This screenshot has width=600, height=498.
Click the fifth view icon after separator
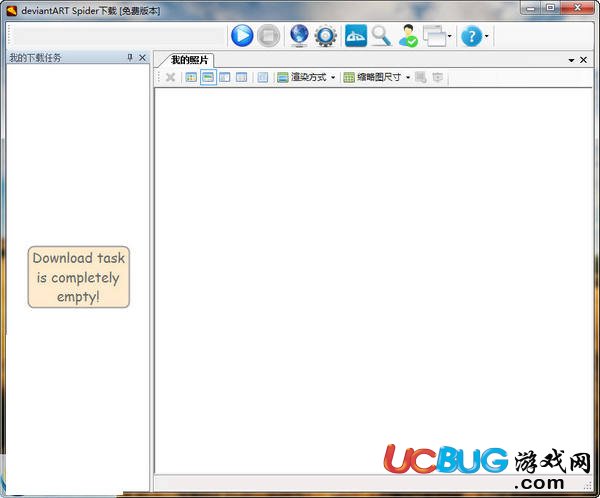point(263,77)
